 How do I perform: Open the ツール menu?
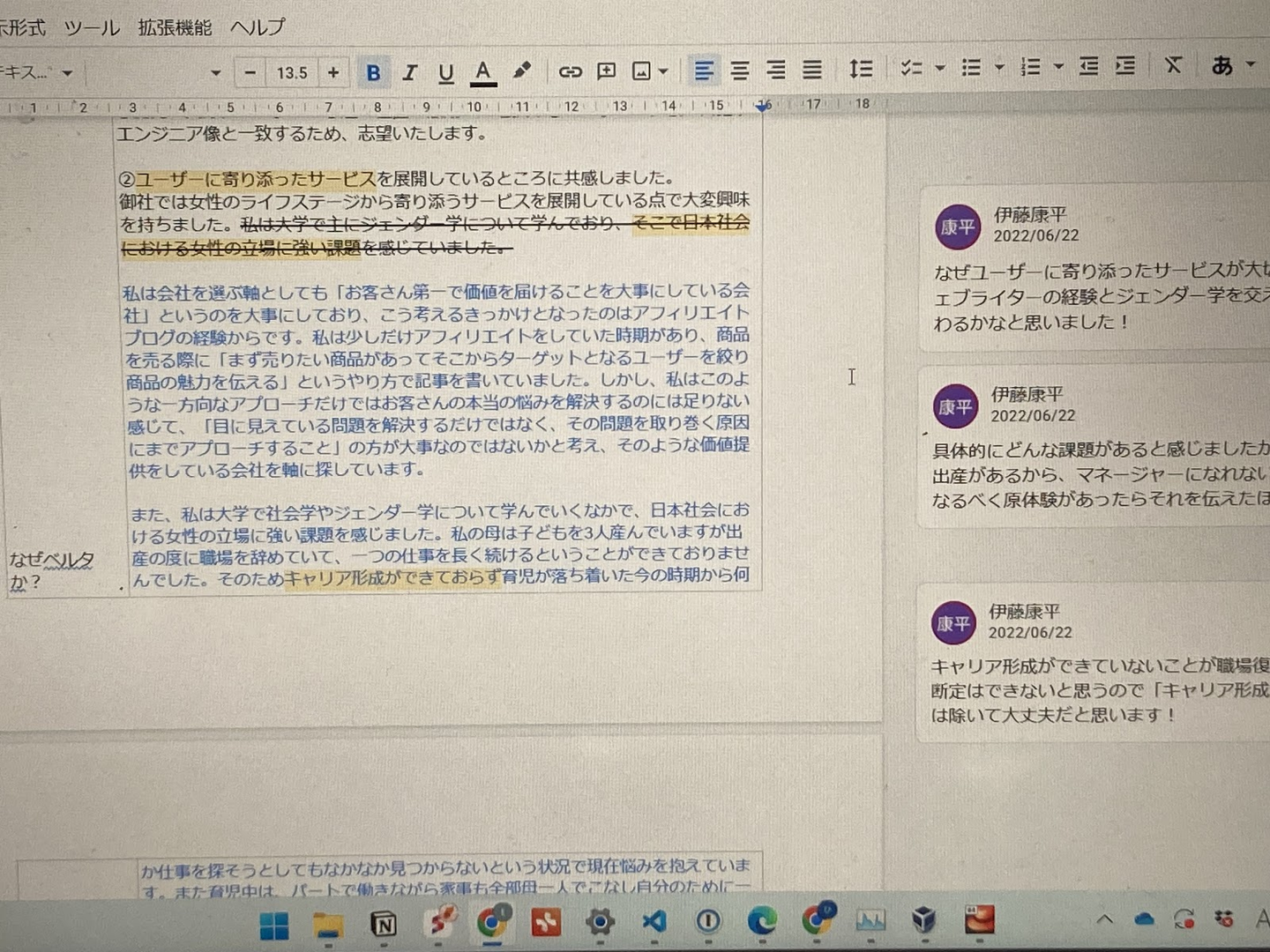click(92, 28)
